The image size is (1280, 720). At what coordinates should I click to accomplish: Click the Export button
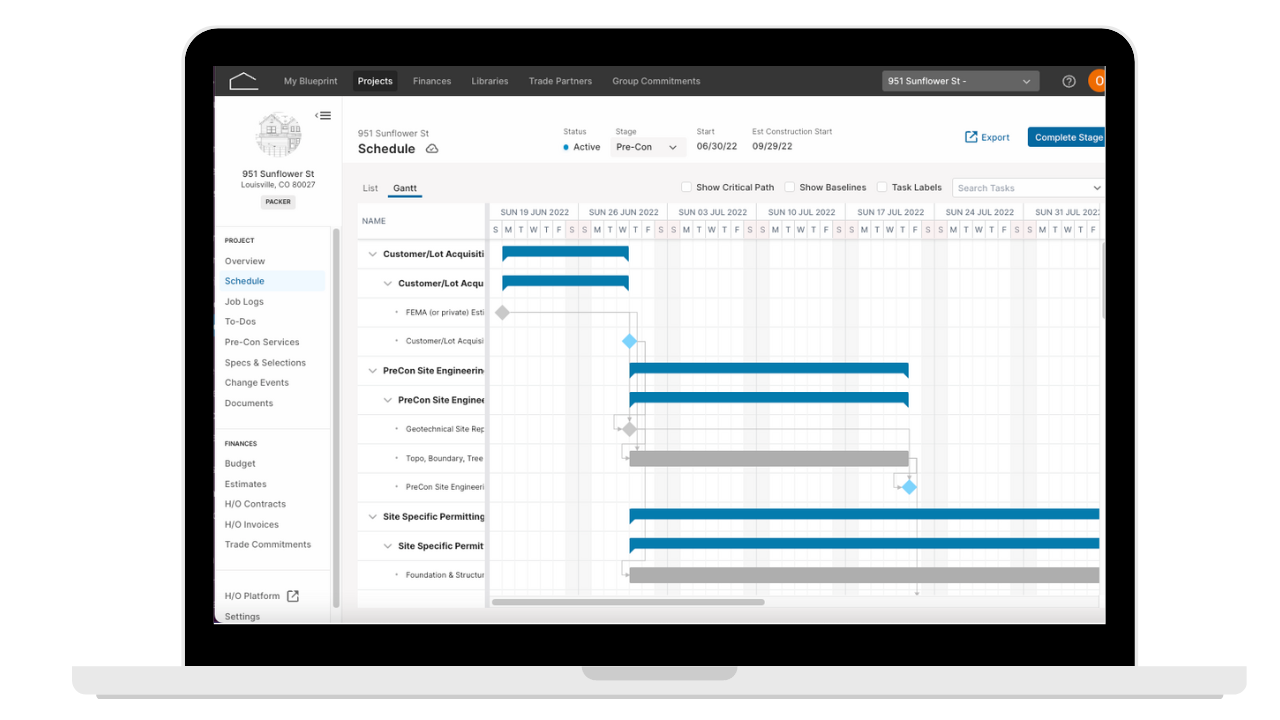(x=987, y=137)
